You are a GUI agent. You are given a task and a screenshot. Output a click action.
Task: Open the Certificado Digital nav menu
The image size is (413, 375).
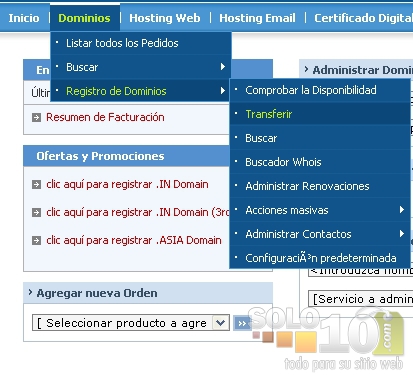coord(363,18)
